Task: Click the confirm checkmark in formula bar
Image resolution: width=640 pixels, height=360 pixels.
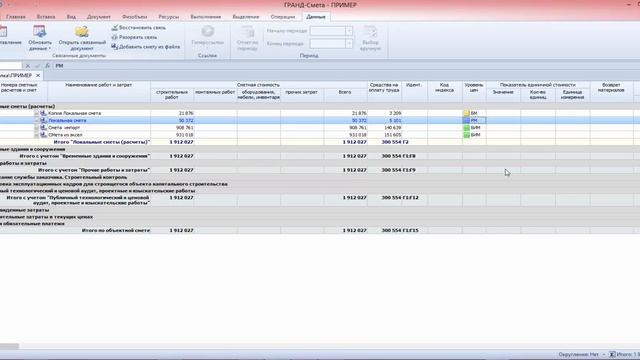Action: (x=38, y=66)
